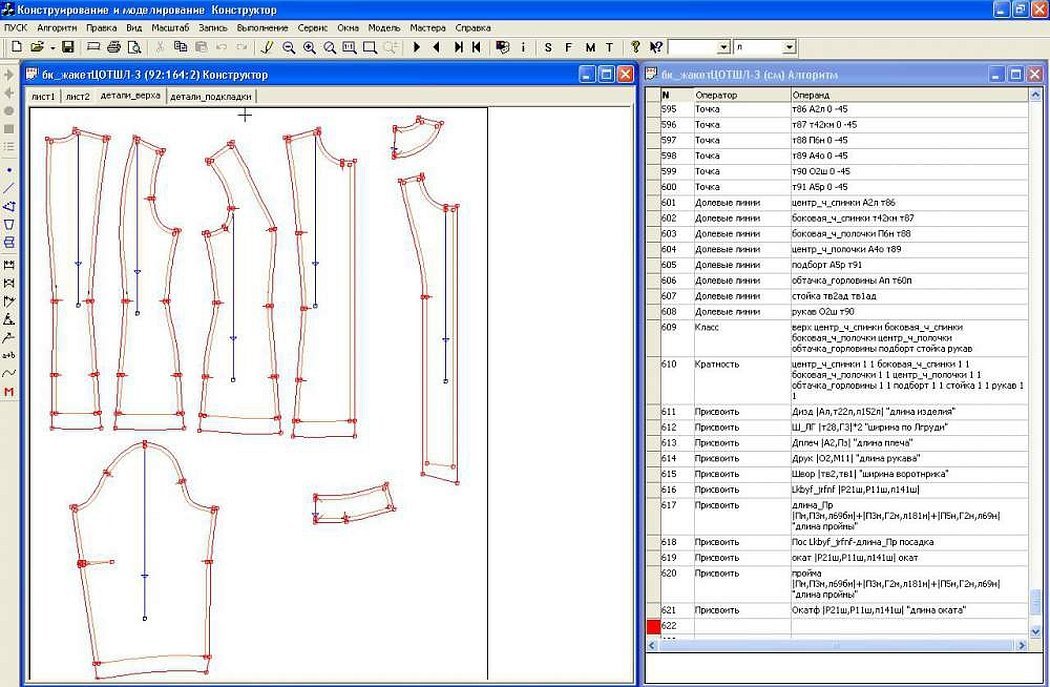Select the Angle measurement tool in left sidebar
This screenshot has height=687, width=1050.
[9, 319]
